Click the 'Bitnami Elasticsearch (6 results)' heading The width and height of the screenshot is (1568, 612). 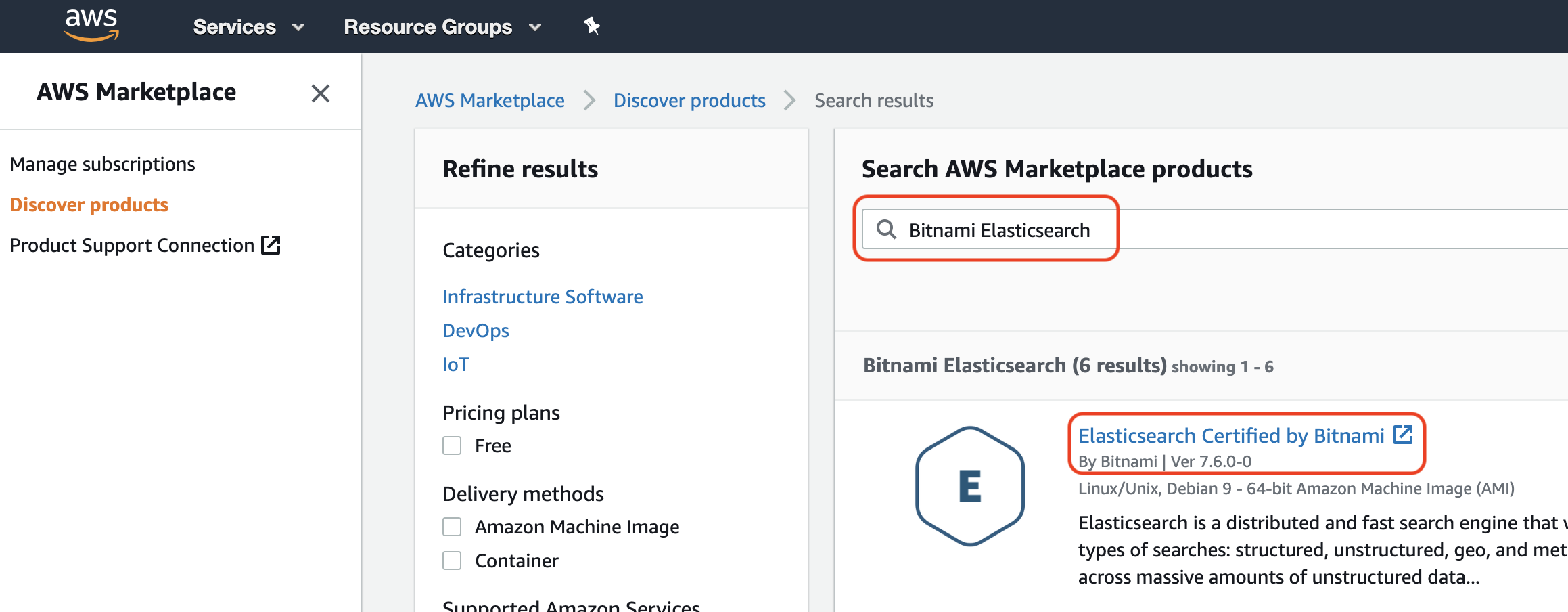[1015, 366]
